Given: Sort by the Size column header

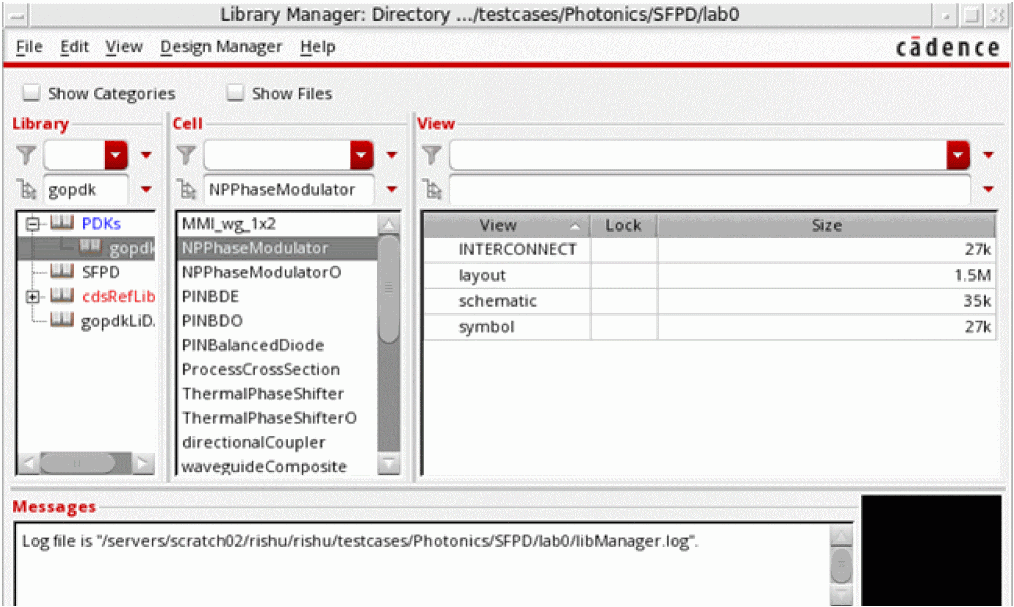Looking at the screenshot, I should (x=826, y=226).
